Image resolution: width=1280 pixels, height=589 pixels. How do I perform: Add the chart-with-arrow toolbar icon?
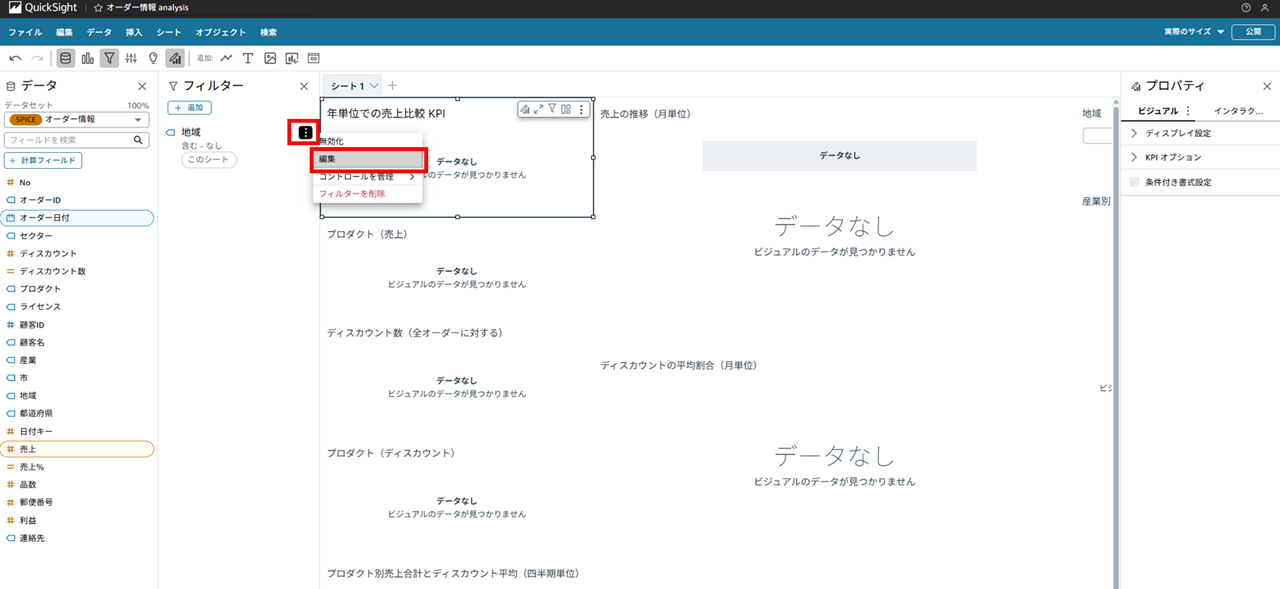click(x=292, y=58)
